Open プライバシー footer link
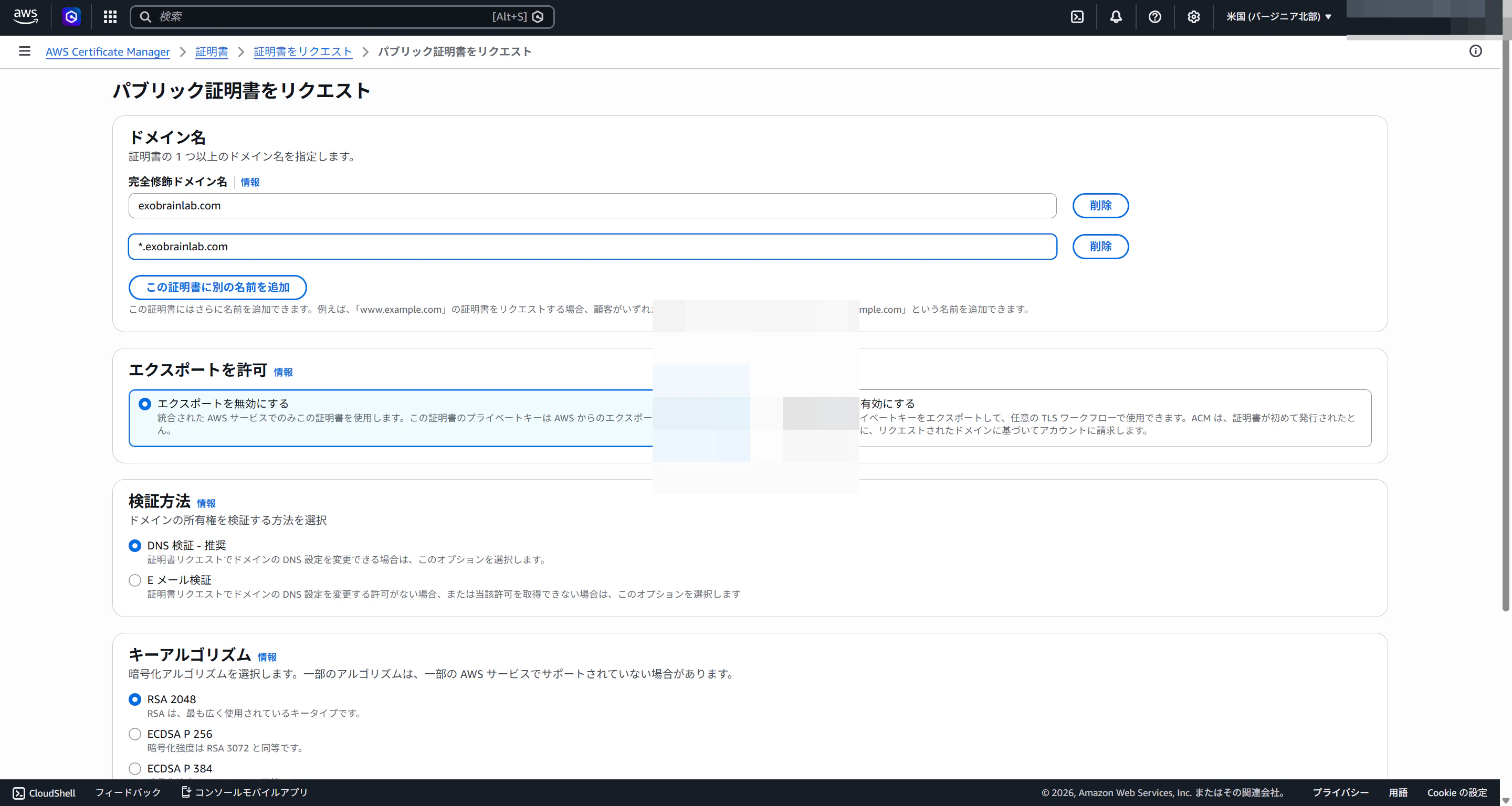1512x806 pixels. [1341, 792]
